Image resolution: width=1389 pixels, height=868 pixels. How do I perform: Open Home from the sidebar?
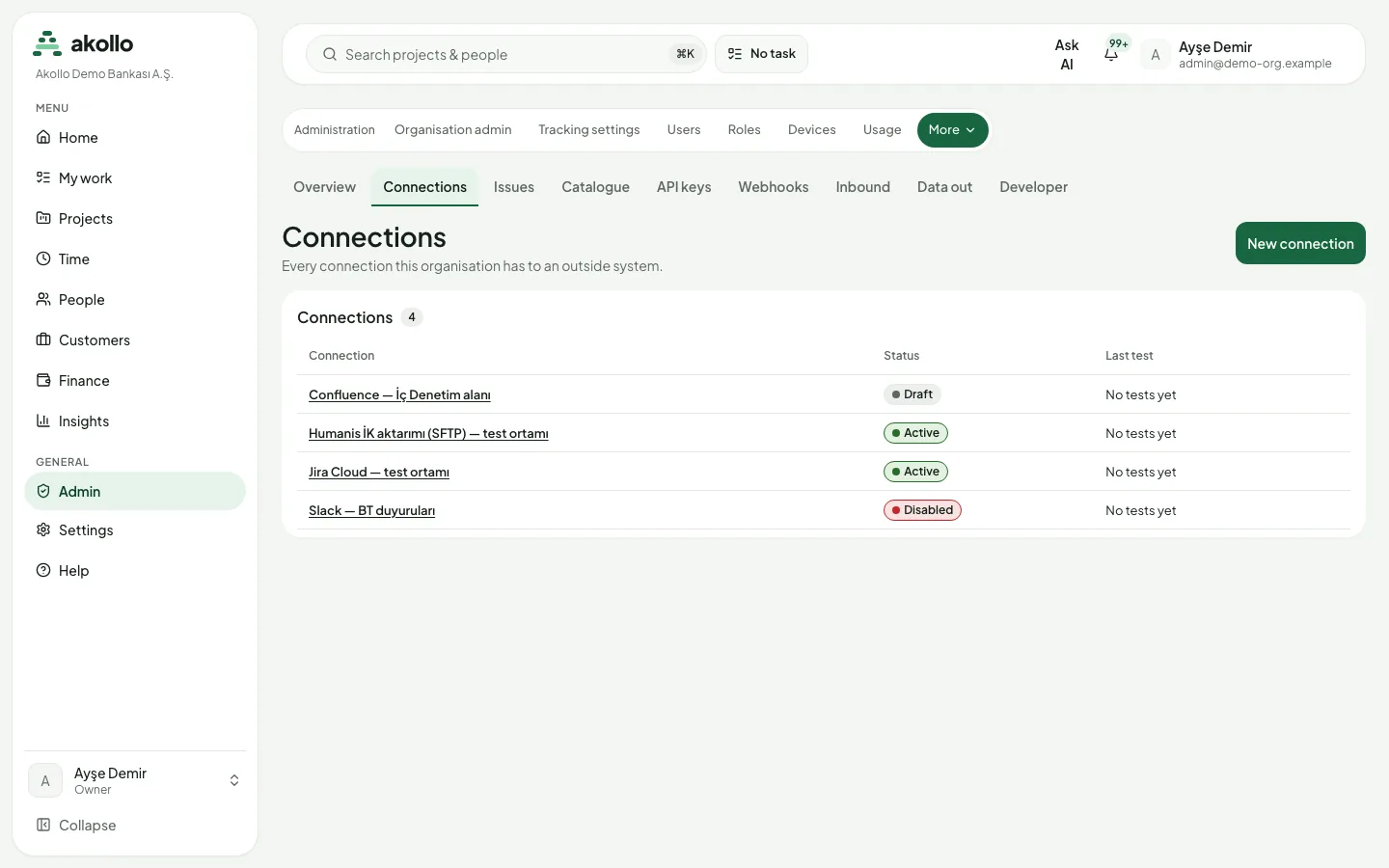(x=135, y=138)
